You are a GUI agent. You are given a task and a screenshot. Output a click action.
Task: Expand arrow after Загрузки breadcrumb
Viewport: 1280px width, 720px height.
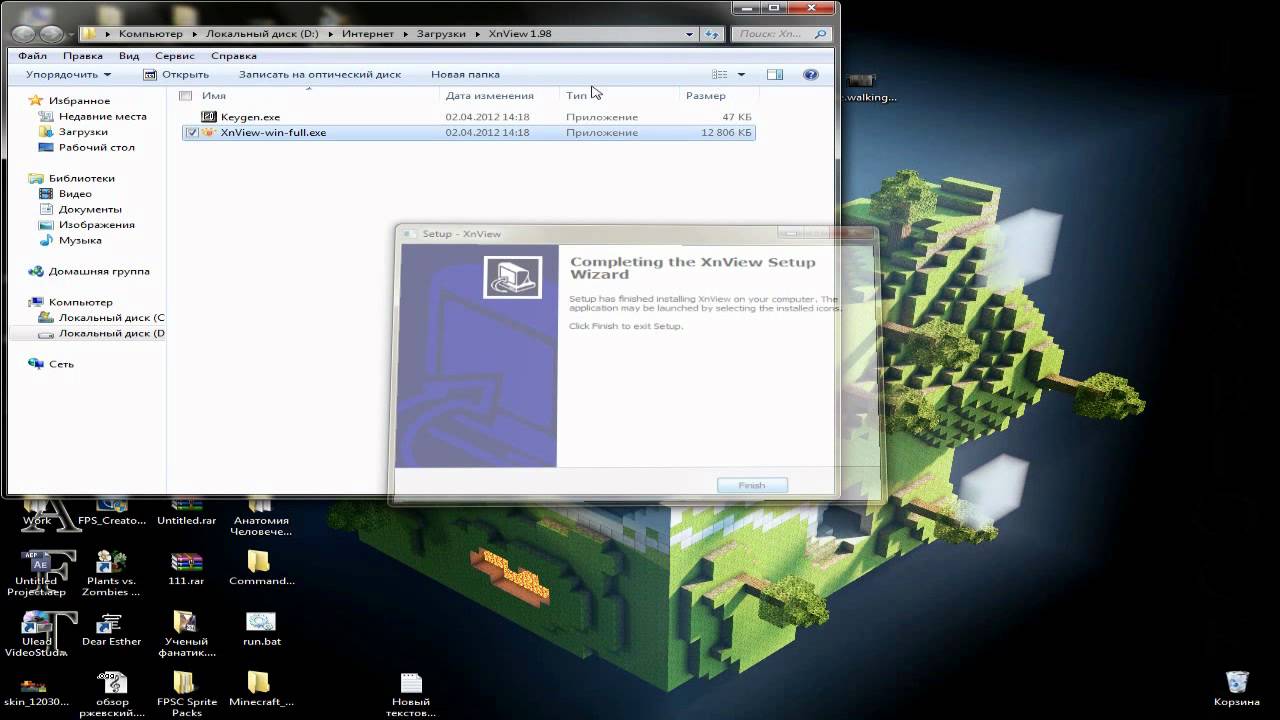[x=478, y=34]
